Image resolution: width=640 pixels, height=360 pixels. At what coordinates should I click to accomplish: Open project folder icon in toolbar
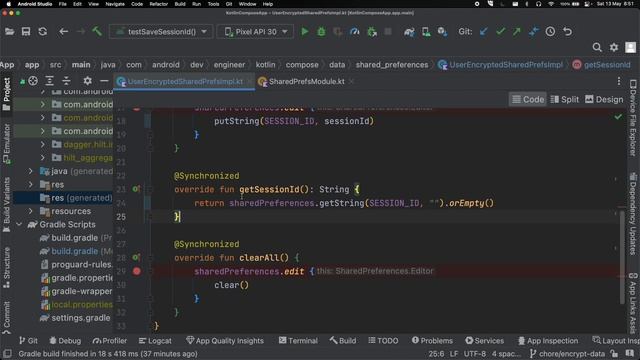coord(9,32)
